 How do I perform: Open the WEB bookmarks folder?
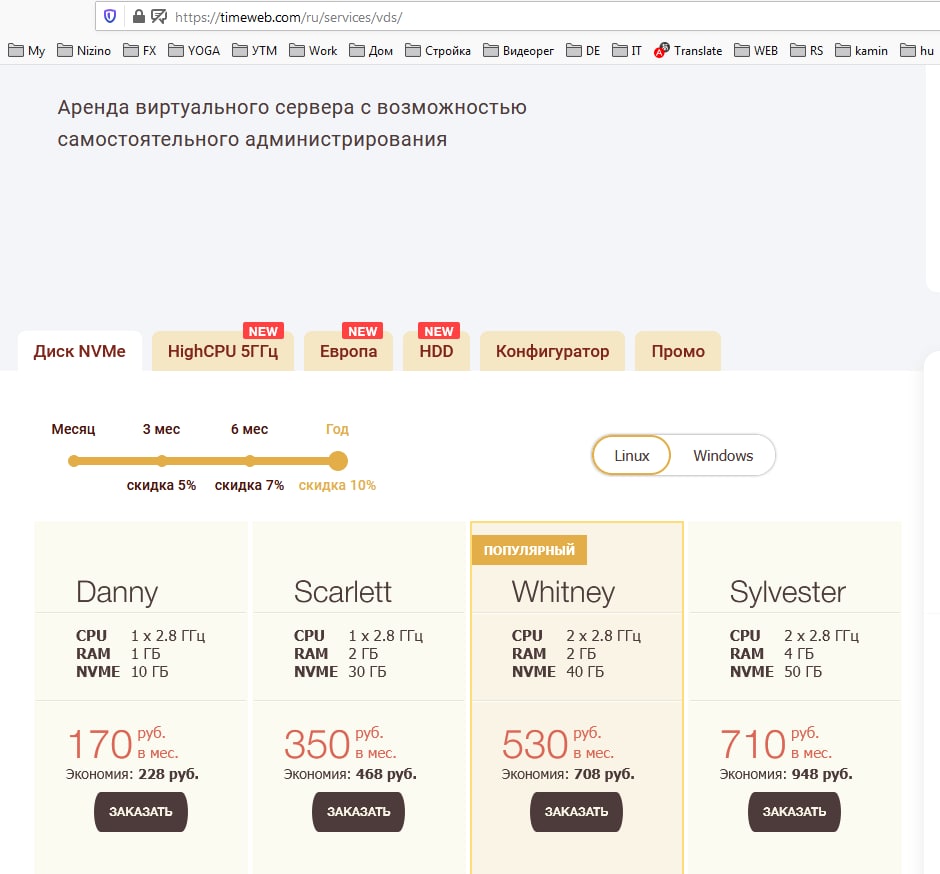(x=756, y=50)
